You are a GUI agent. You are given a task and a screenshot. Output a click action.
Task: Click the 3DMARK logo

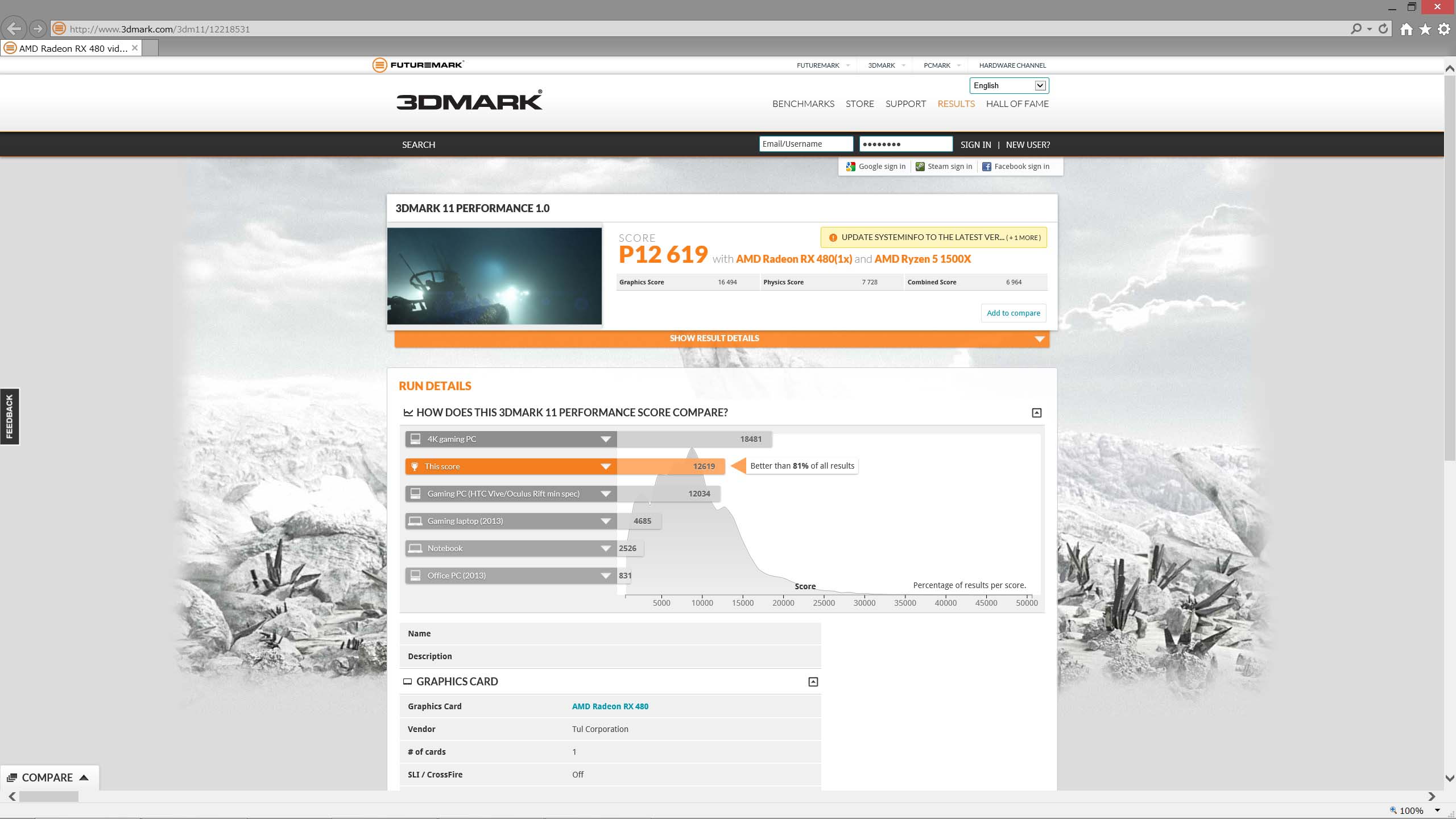coord(469,100)
